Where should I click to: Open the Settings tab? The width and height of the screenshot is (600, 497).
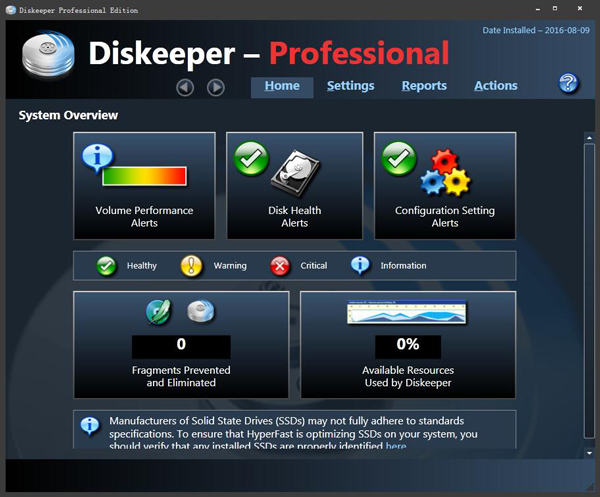click(351, 86)
